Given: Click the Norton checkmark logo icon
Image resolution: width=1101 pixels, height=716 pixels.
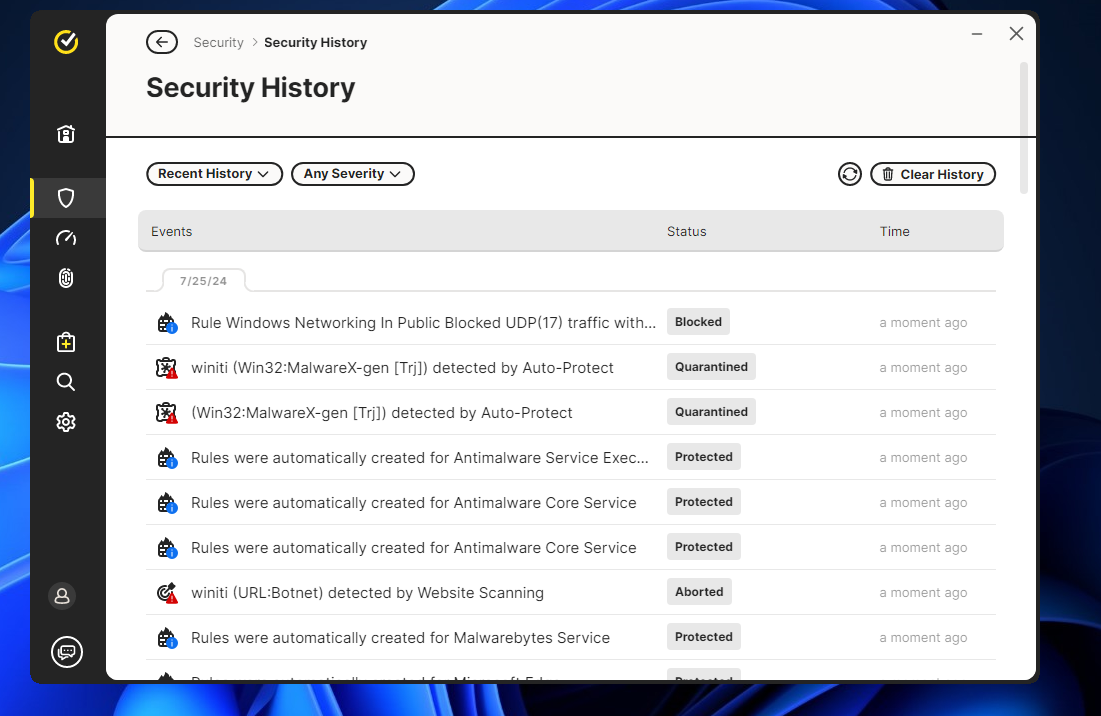Looking at the screenshot, I should (x=66, y=42).
